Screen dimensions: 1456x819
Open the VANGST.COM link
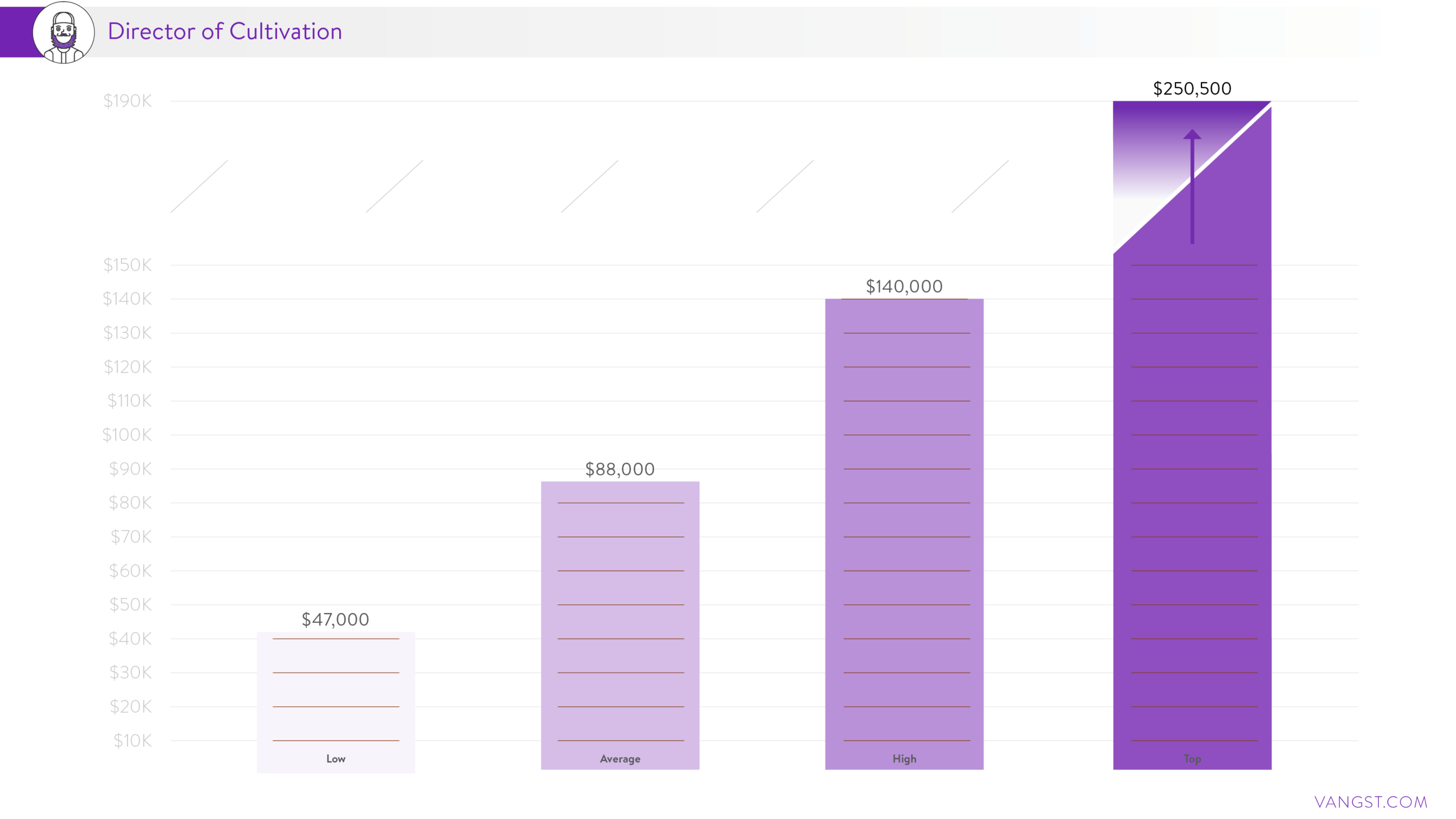coord(1371,802)
